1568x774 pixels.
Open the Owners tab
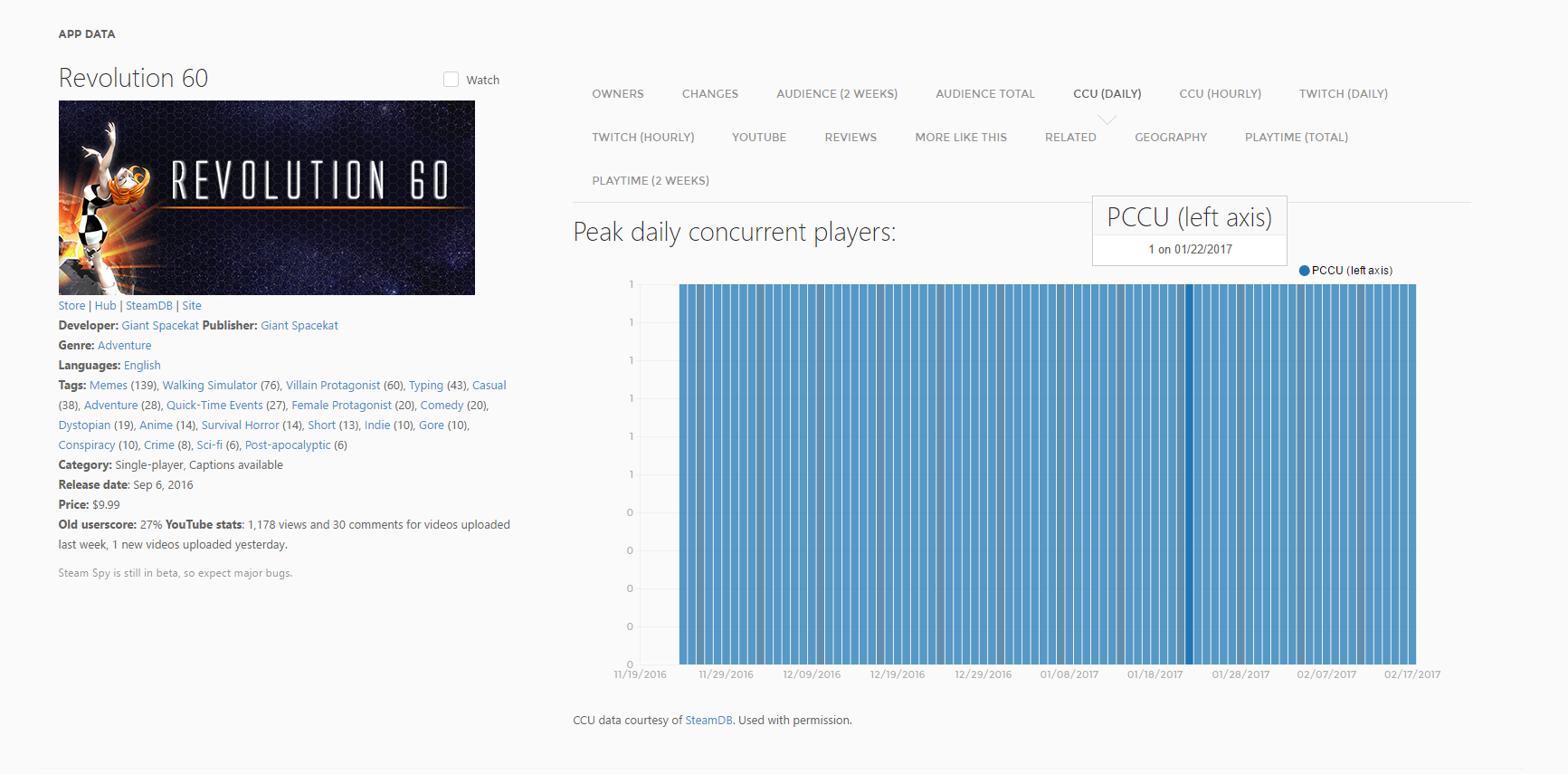coord(618,94)
